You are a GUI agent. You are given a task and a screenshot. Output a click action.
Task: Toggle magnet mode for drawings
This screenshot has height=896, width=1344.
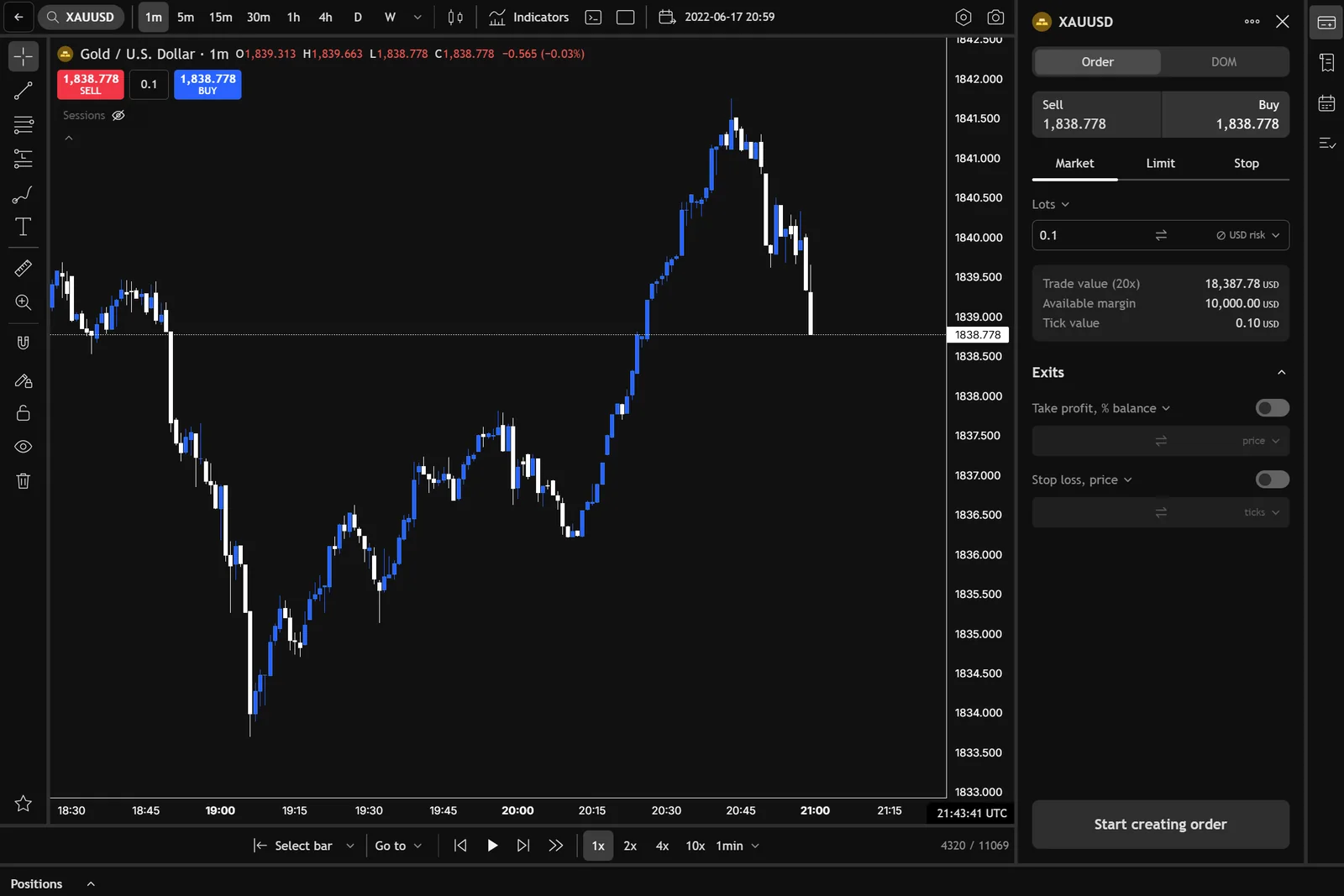pos(24,343)
